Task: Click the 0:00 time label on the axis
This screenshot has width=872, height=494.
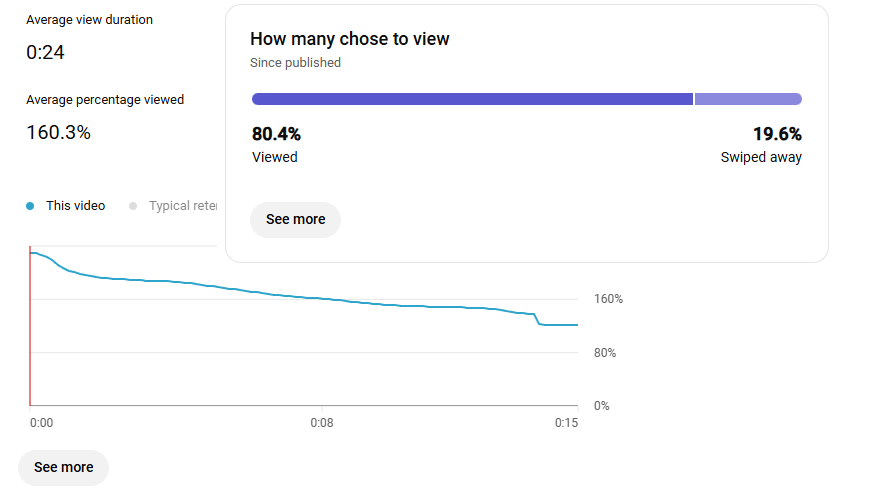Action: click(x=42, y=423)
